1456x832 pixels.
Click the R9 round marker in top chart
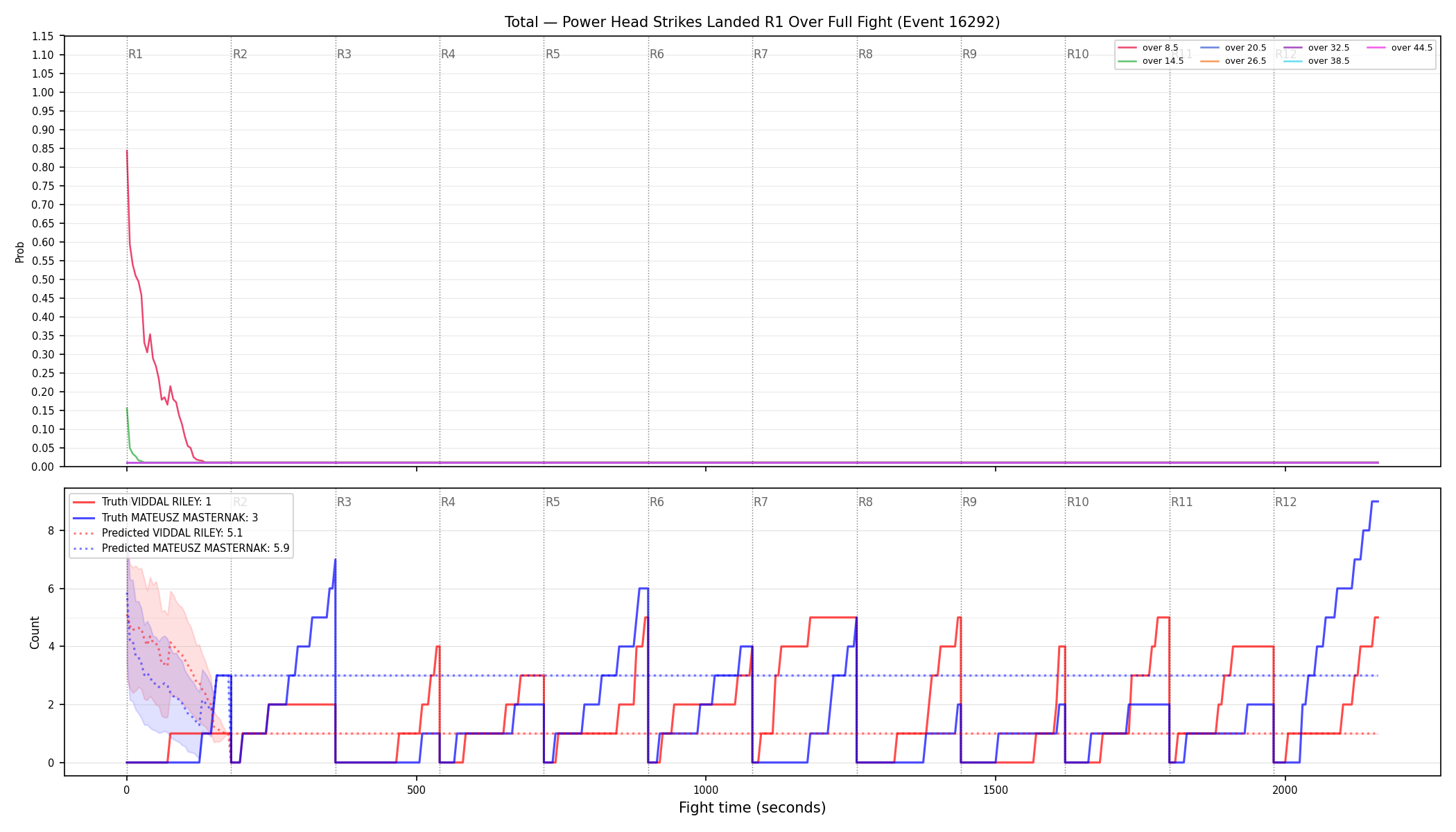969,54
